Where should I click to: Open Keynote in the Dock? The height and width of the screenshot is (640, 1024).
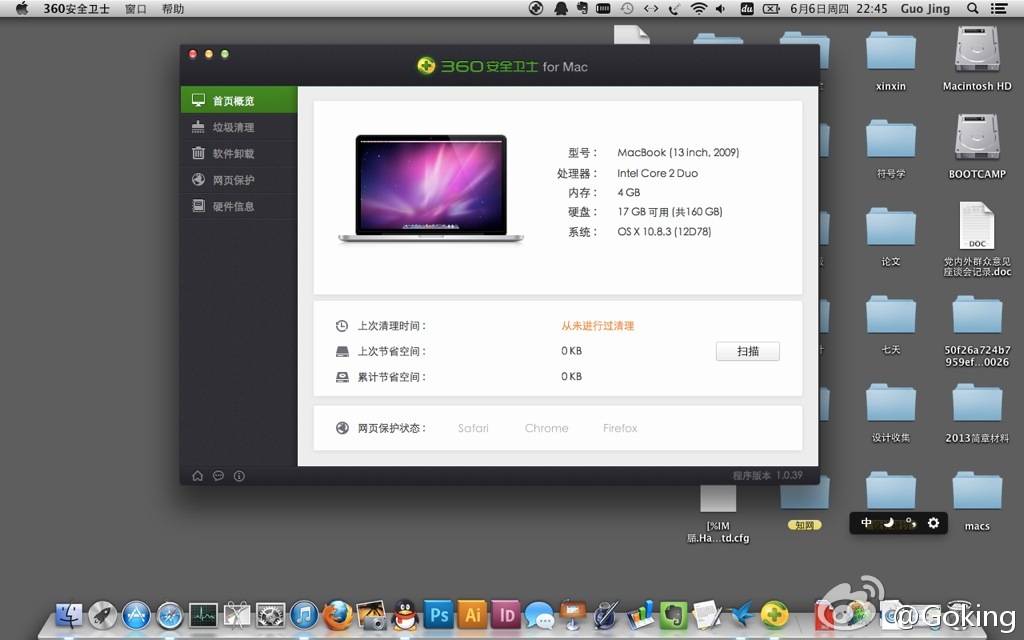(x=573, y=615)
